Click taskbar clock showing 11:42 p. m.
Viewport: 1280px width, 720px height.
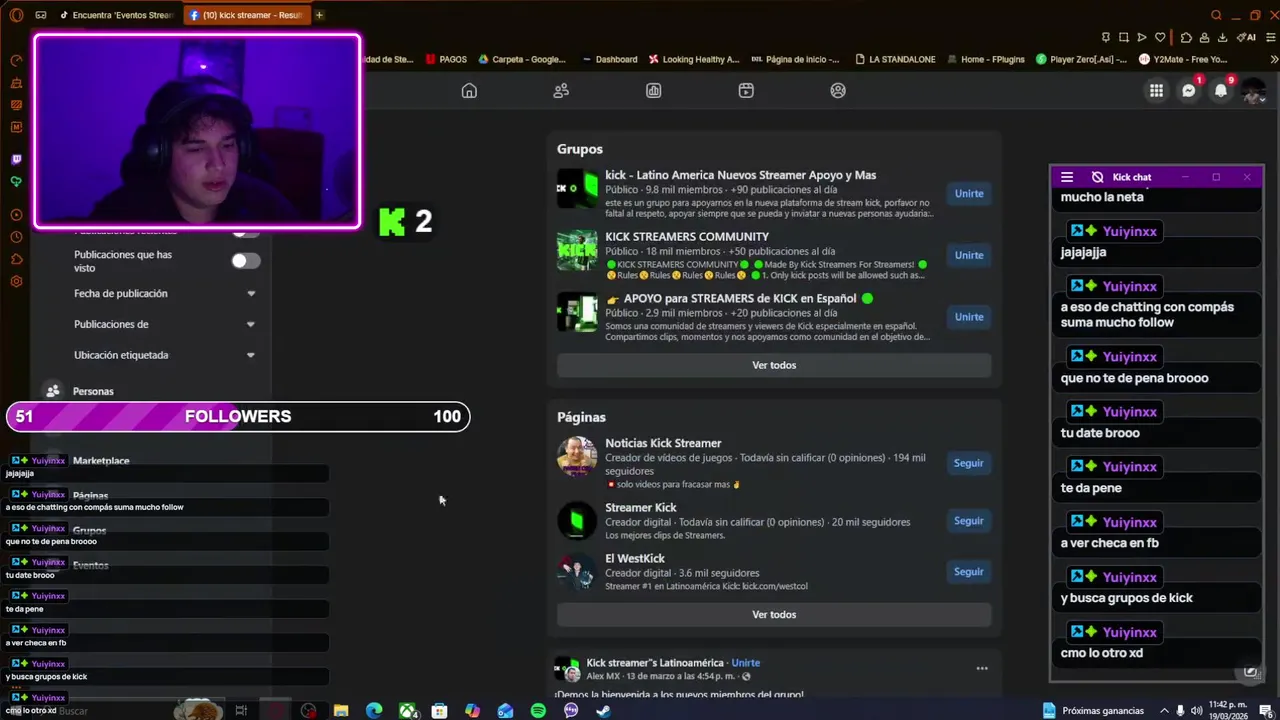(x=1228, y=711)
